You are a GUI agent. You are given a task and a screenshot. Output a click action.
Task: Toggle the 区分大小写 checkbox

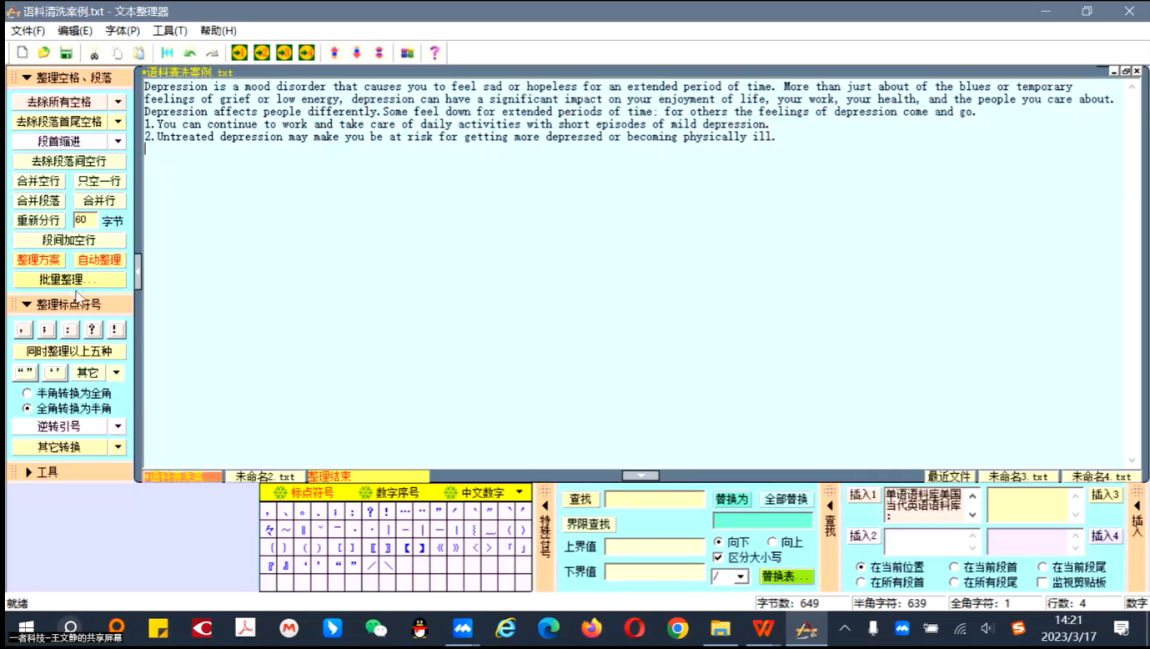718,557
